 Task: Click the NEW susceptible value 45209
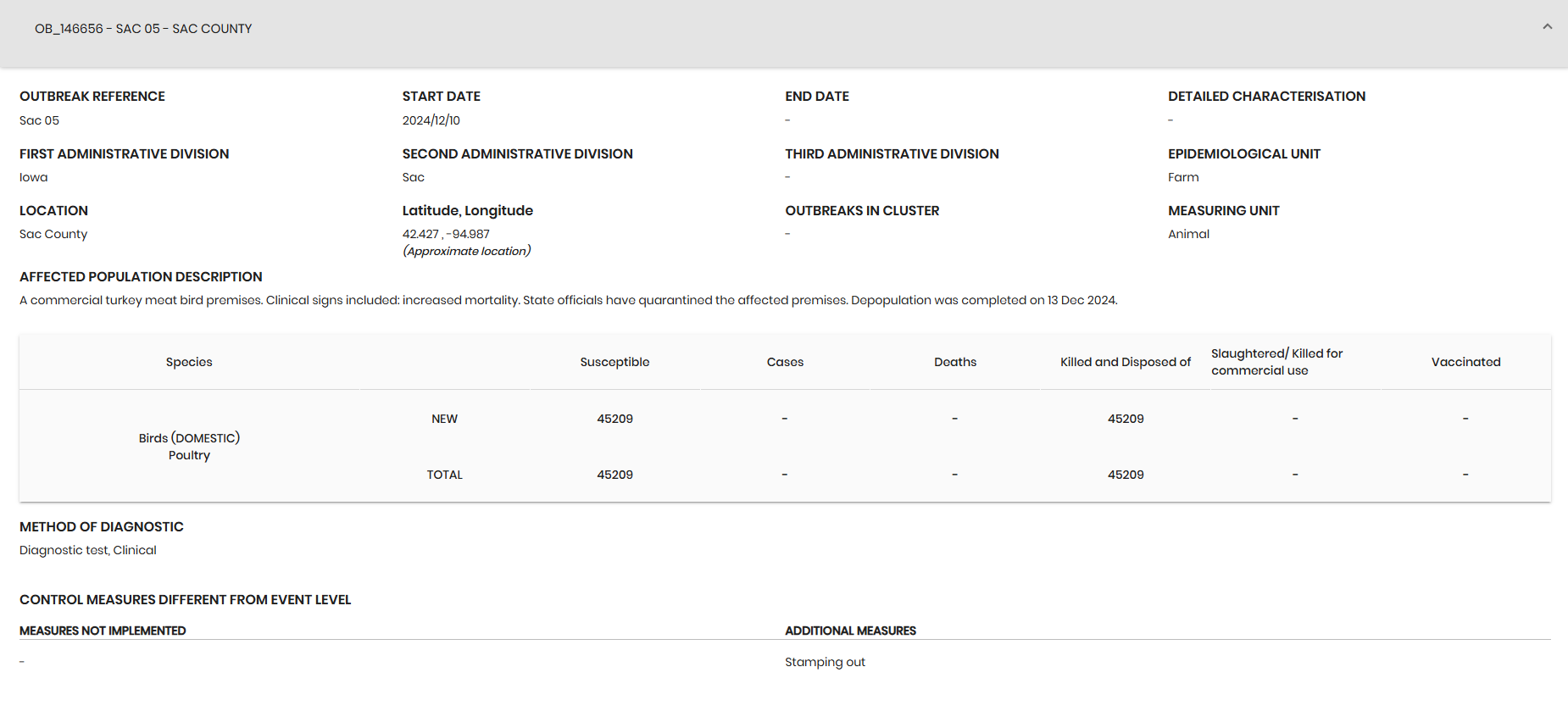pos(614,419)
